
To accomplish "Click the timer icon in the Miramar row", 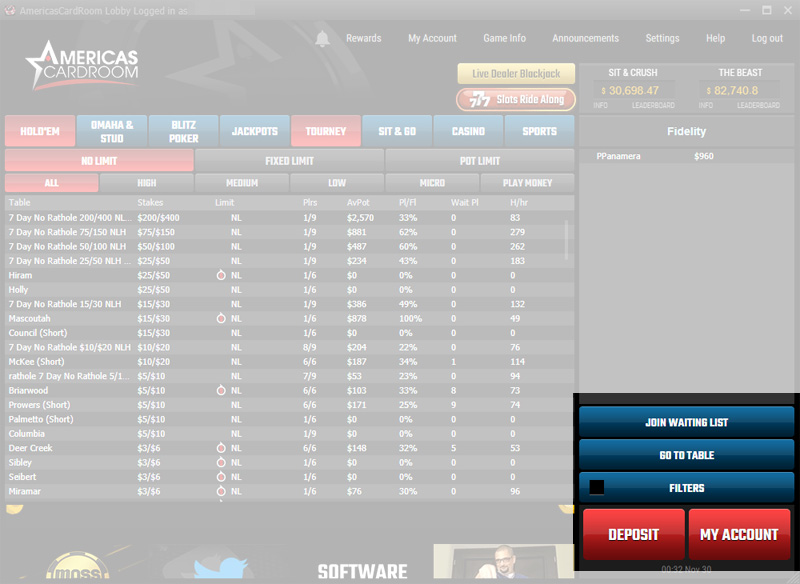I will click(221, 491).
